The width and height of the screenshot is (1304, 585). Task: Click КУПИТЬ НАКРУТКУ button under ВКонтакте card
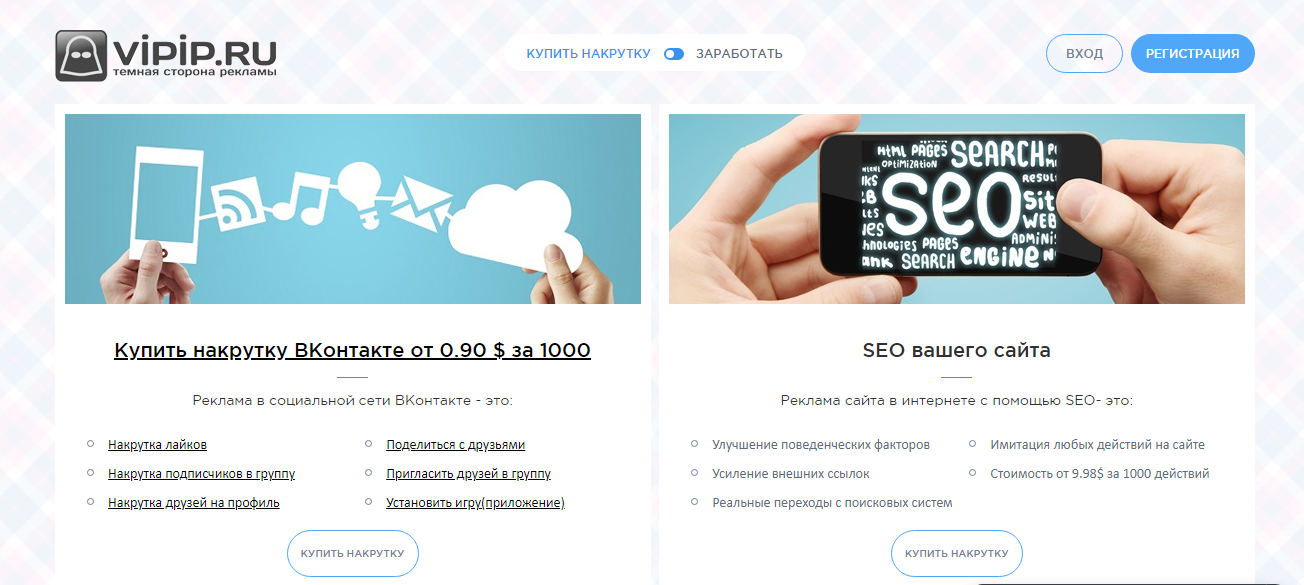[x=353, y=553]
